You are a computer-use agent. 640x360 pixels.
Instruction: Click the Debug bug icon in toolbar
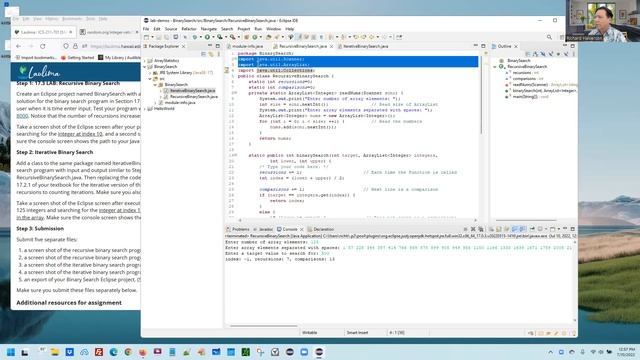tap(195, 37)
